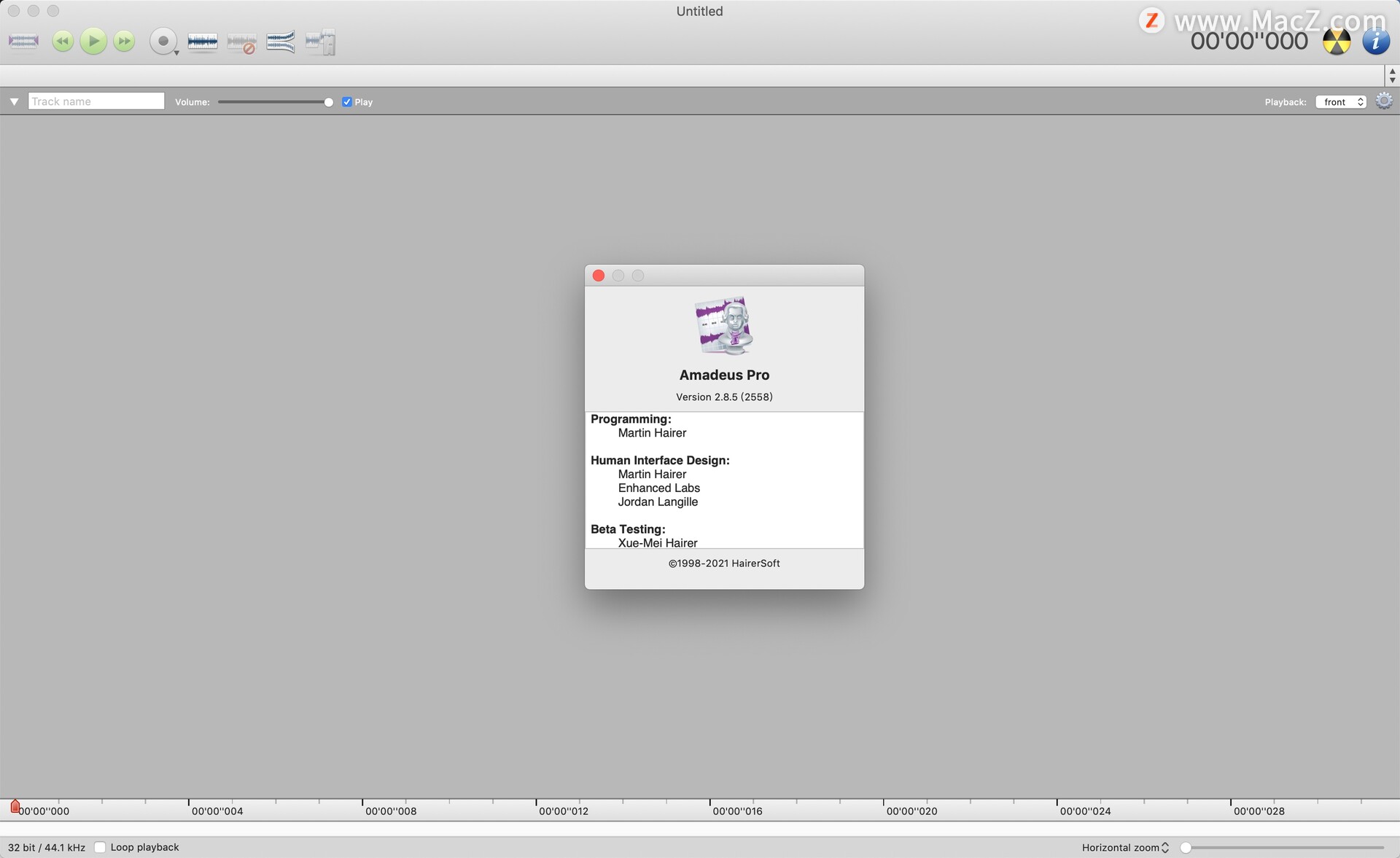Adjust the track Volume slider
This screenshot has width=1400, height=858.
[x=276, y=102]
